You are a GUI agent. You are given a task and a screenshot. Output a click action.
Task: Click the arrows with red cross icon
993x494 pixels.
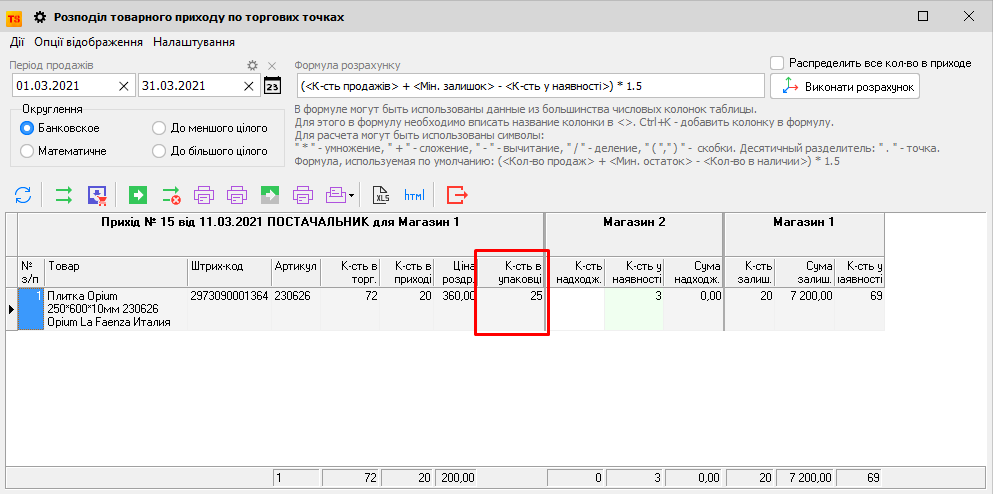coord(171,194)
